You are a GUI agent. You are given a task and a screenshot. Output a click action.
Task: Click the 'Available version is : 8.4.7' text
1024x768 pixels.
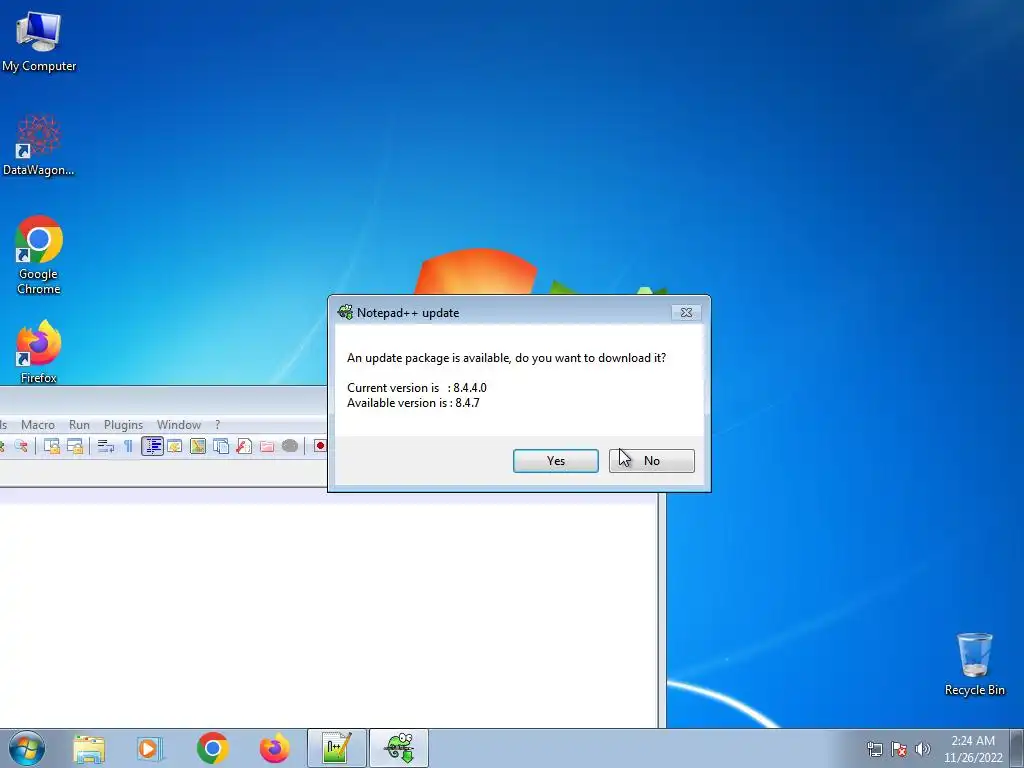[413, 403]
